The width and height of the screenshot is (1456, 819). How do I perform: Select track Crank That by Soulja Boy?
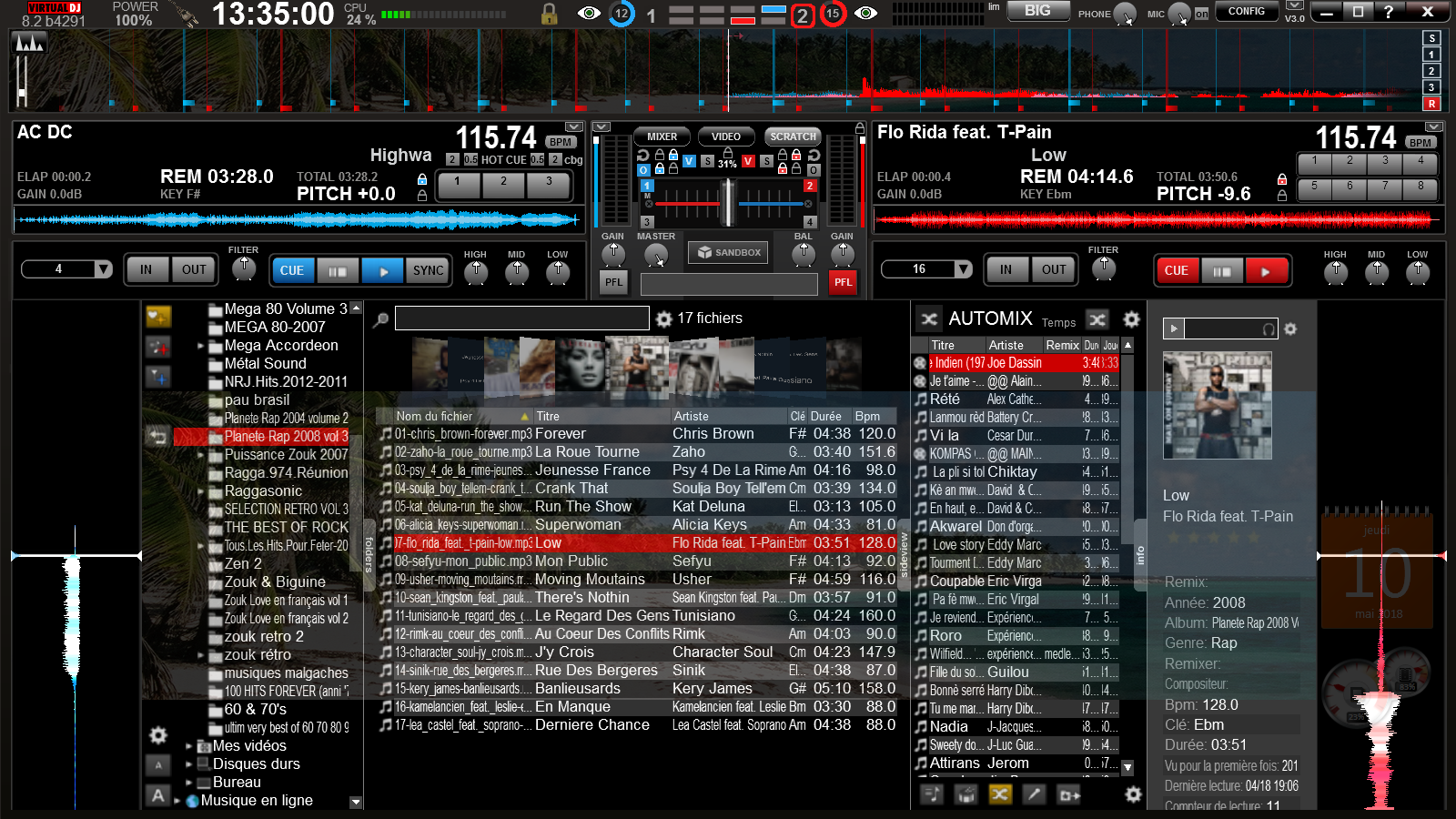(637, 489)
